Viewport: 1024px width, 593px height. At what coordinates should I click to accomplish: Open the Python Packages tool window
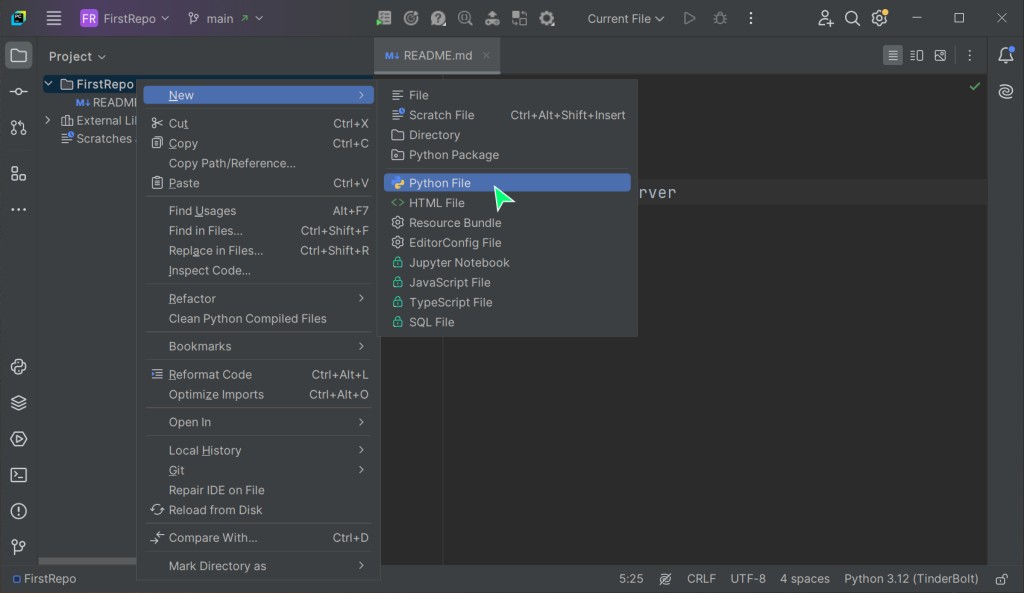(x=18, y=403)
